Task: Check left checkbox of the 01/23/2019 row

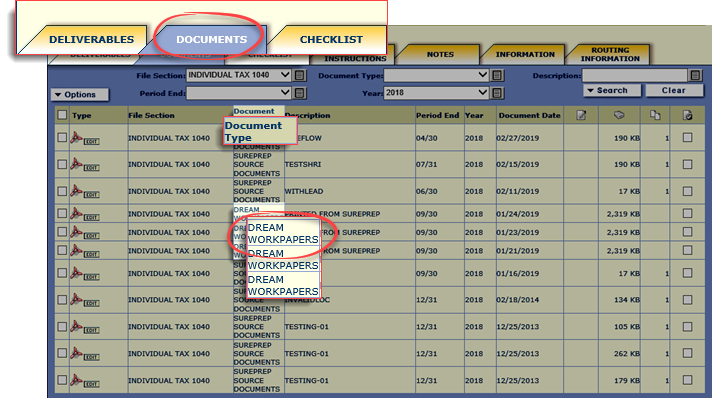Action: tap(62, 232)
